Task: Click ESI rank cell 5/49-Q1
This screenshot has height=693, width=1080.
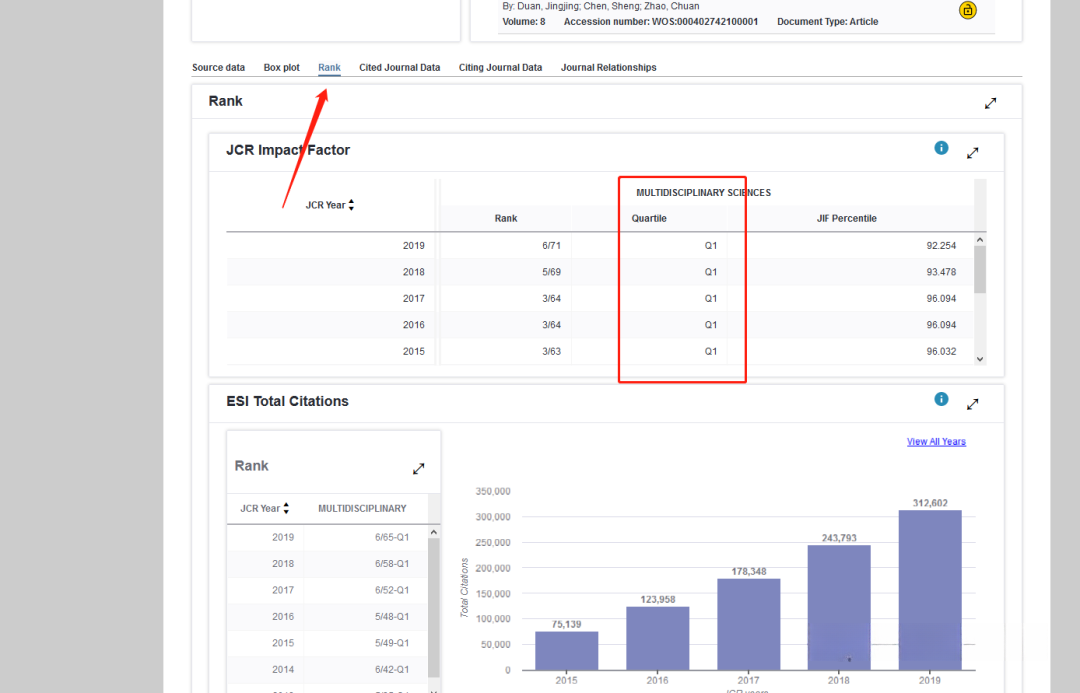Action: click(392, 643)
